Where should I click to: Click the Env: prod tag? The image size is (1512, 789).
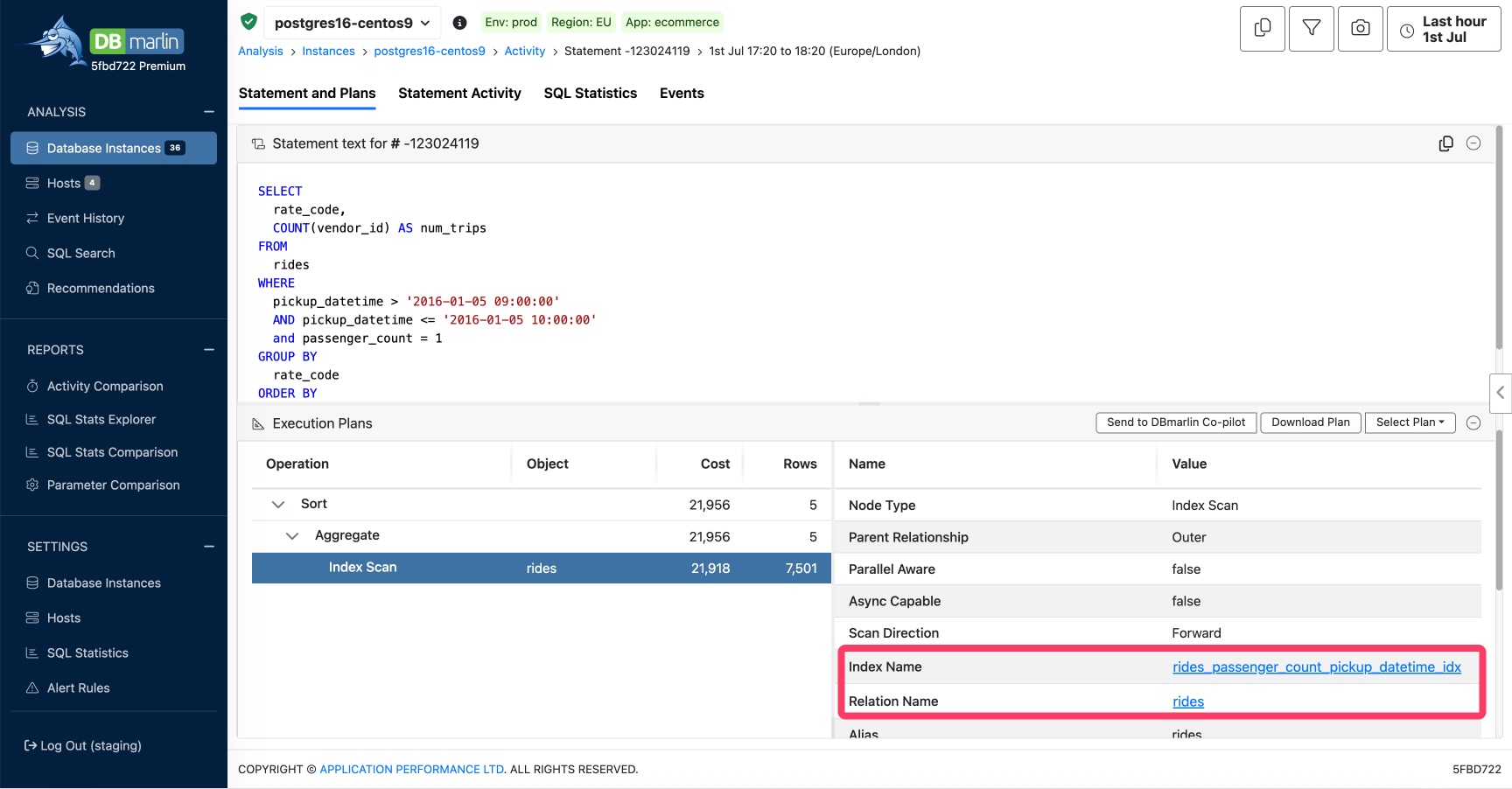point(511,23)
